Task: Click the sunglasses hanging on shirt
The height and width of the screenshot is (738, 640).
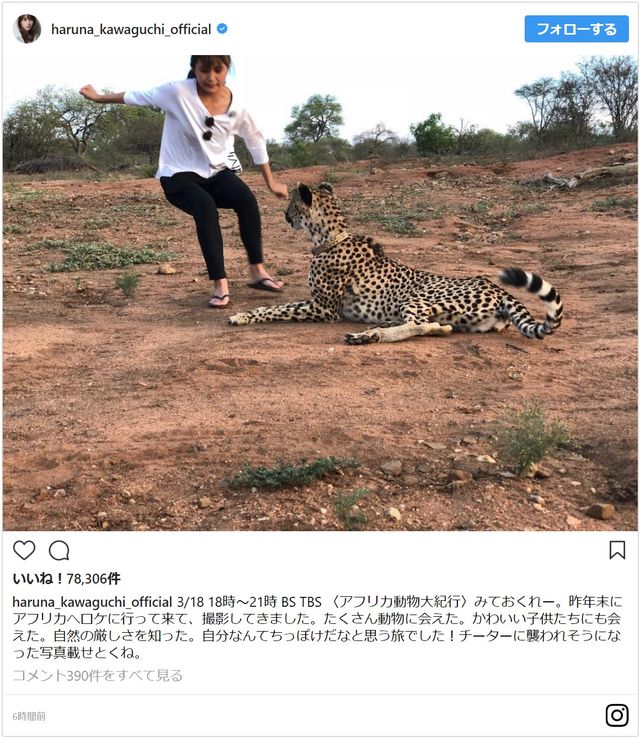Action: (x=208, y=128)
